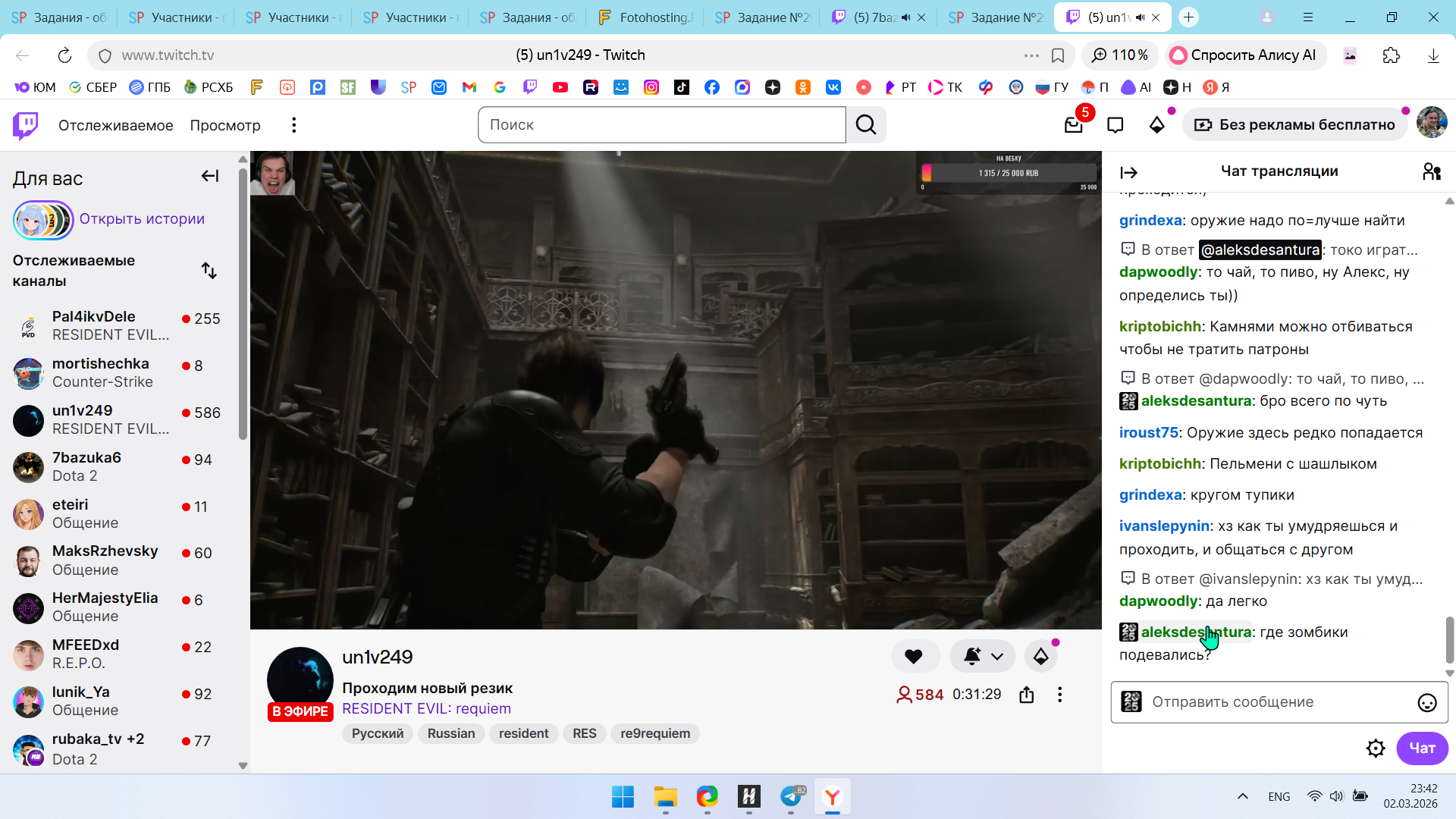Open Twitch notifications inbox icon
The image size is (1456, 819).
click(1073, 125)
